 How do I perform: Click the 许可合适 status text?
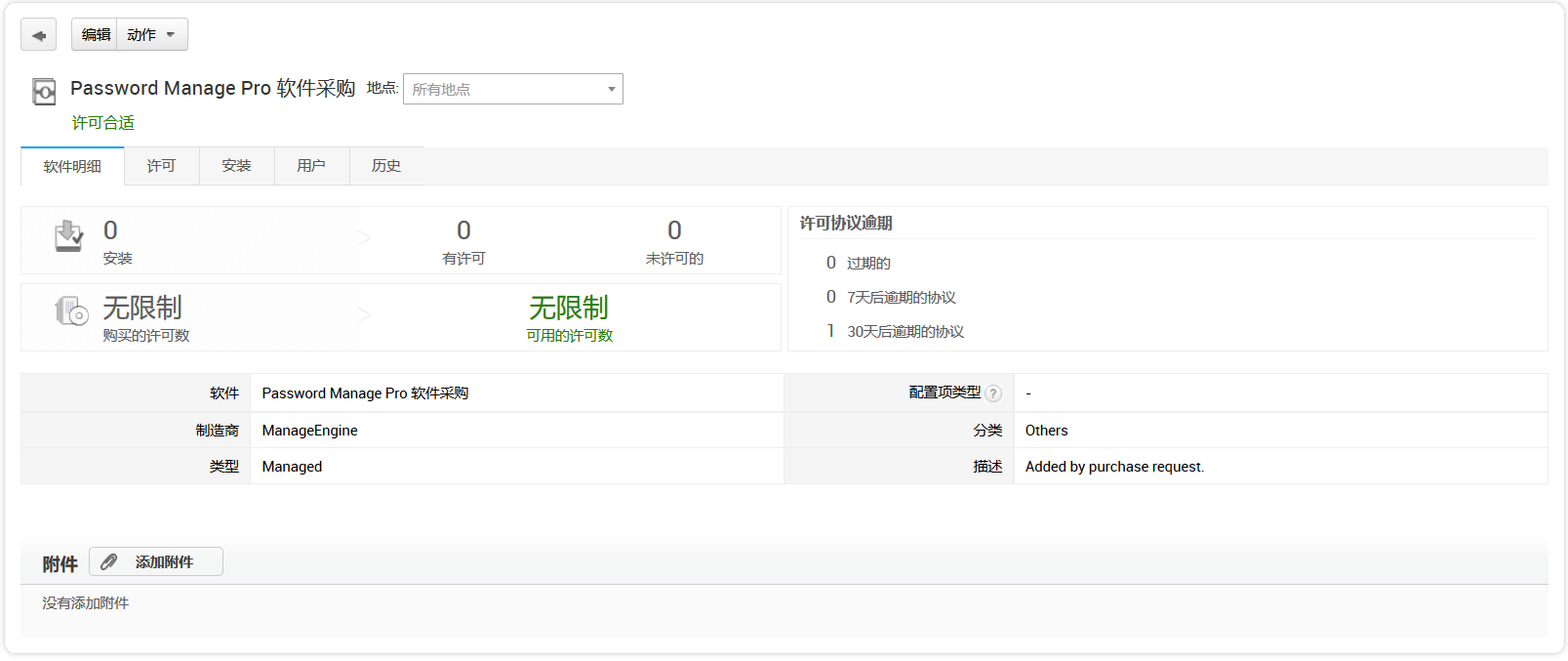tap(103, 123)
